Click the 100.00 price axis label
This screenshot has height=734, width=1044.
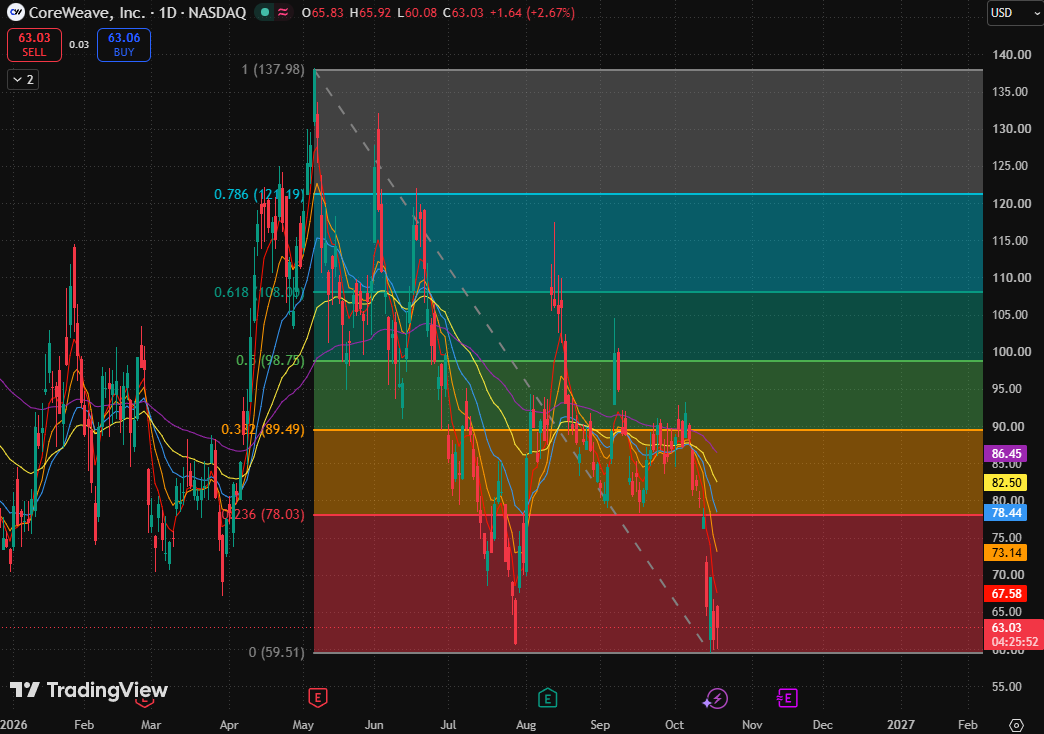point(1011,352)
